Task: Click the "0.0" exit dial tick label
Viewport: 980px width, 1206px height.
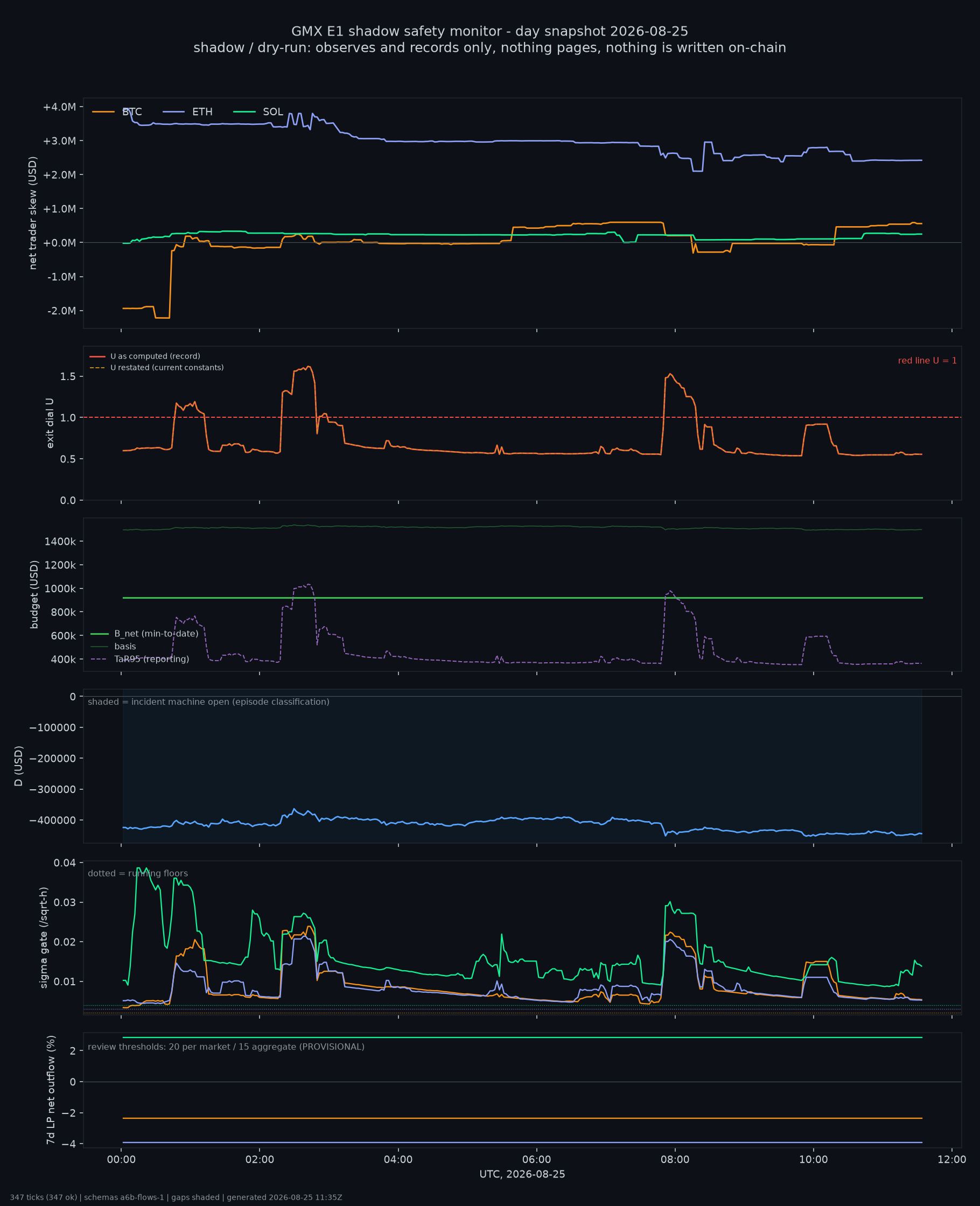Action: (x=68, y=501)
